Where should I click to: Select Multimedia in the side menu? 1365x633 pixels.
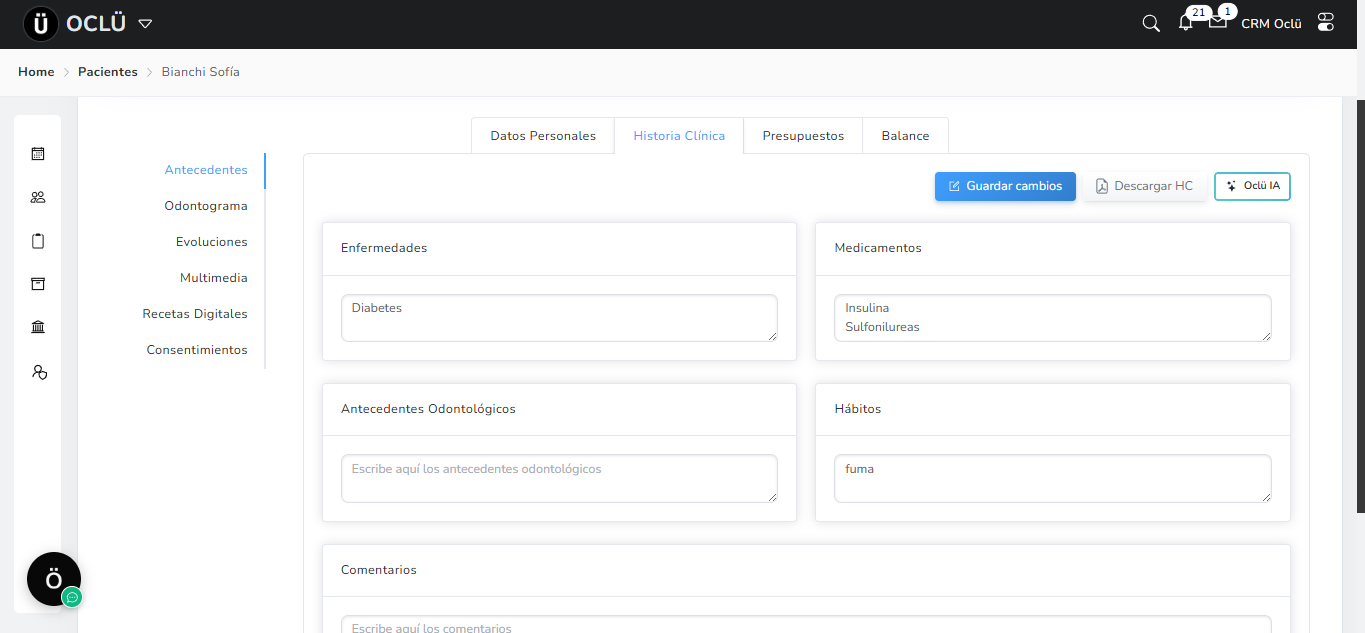point(214,278)
